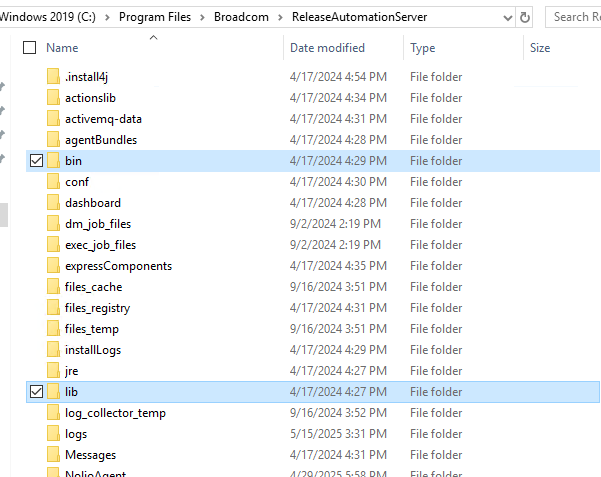Select the exec_job_files folder name
The height and width of the screenshot is (477, 601).
click(100, 245)
